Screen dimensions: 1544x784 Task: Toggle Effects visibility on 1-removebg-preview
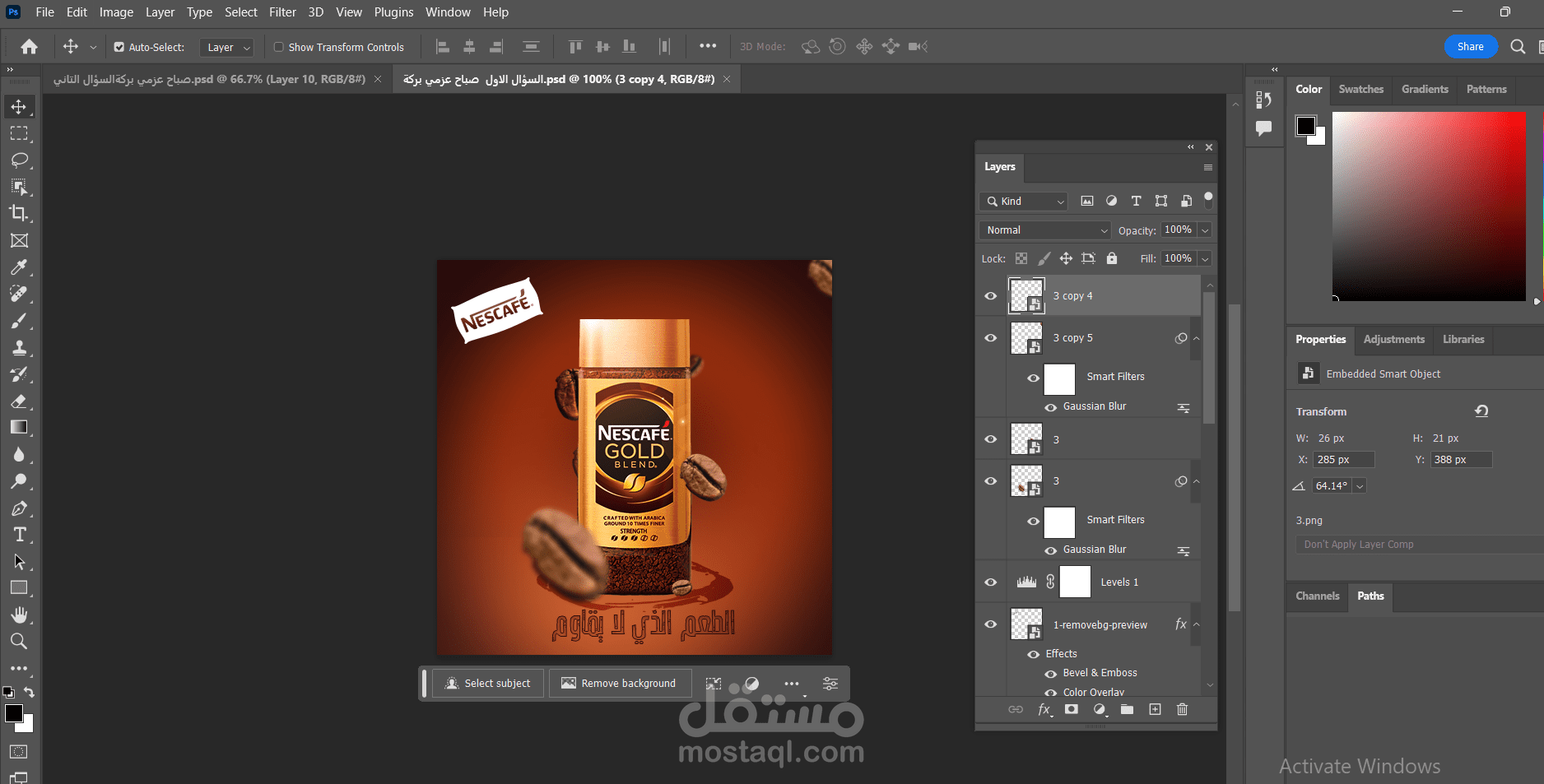[x=1034, y=655]
